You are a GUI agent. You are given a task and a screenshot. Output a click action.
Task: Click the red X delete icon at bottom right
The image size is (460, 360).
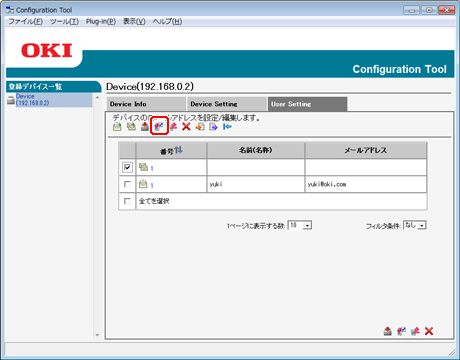[x=429, y=331]
